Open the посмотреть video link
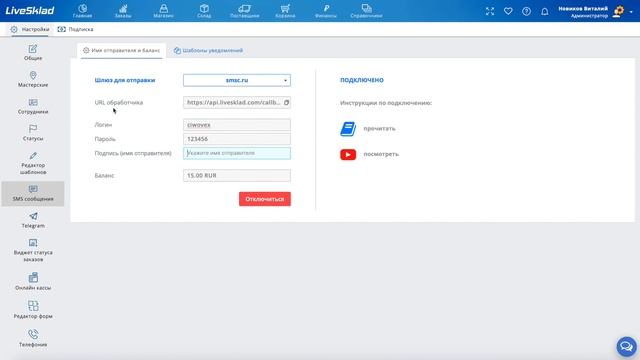Image resolution: width=640 pixels, height=360 pixels. click(x=381, y=154)
